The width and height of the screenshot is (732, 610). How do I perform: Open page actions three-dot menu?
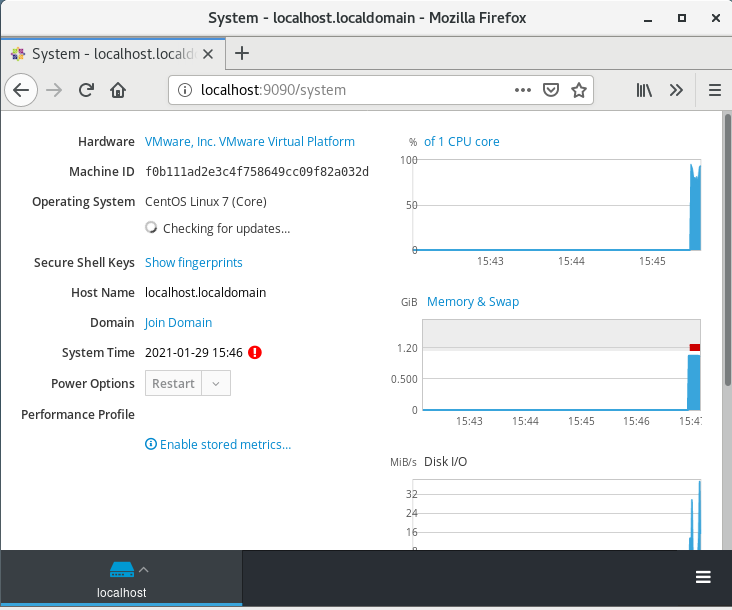click(x=522, y=90)
